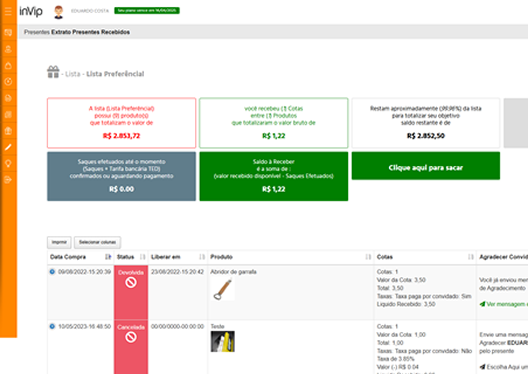
Task: Open the Teste product thumbnail
Action: coord(223,341)
